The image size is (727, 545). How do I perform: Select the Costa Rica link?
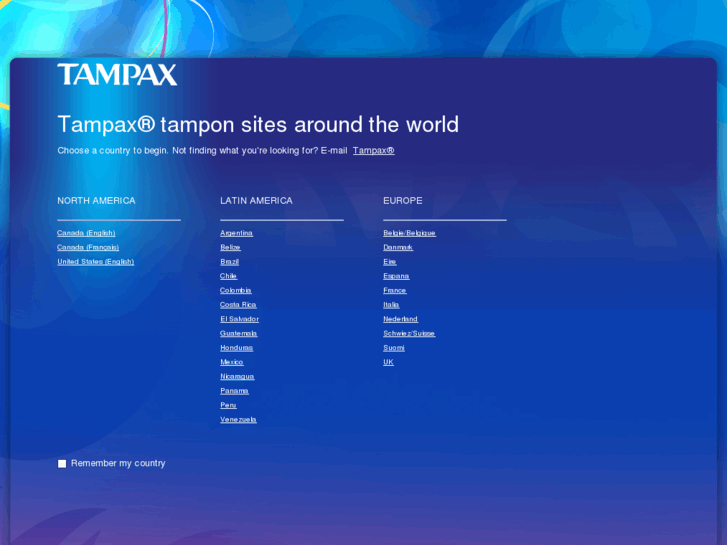(238, 305)
